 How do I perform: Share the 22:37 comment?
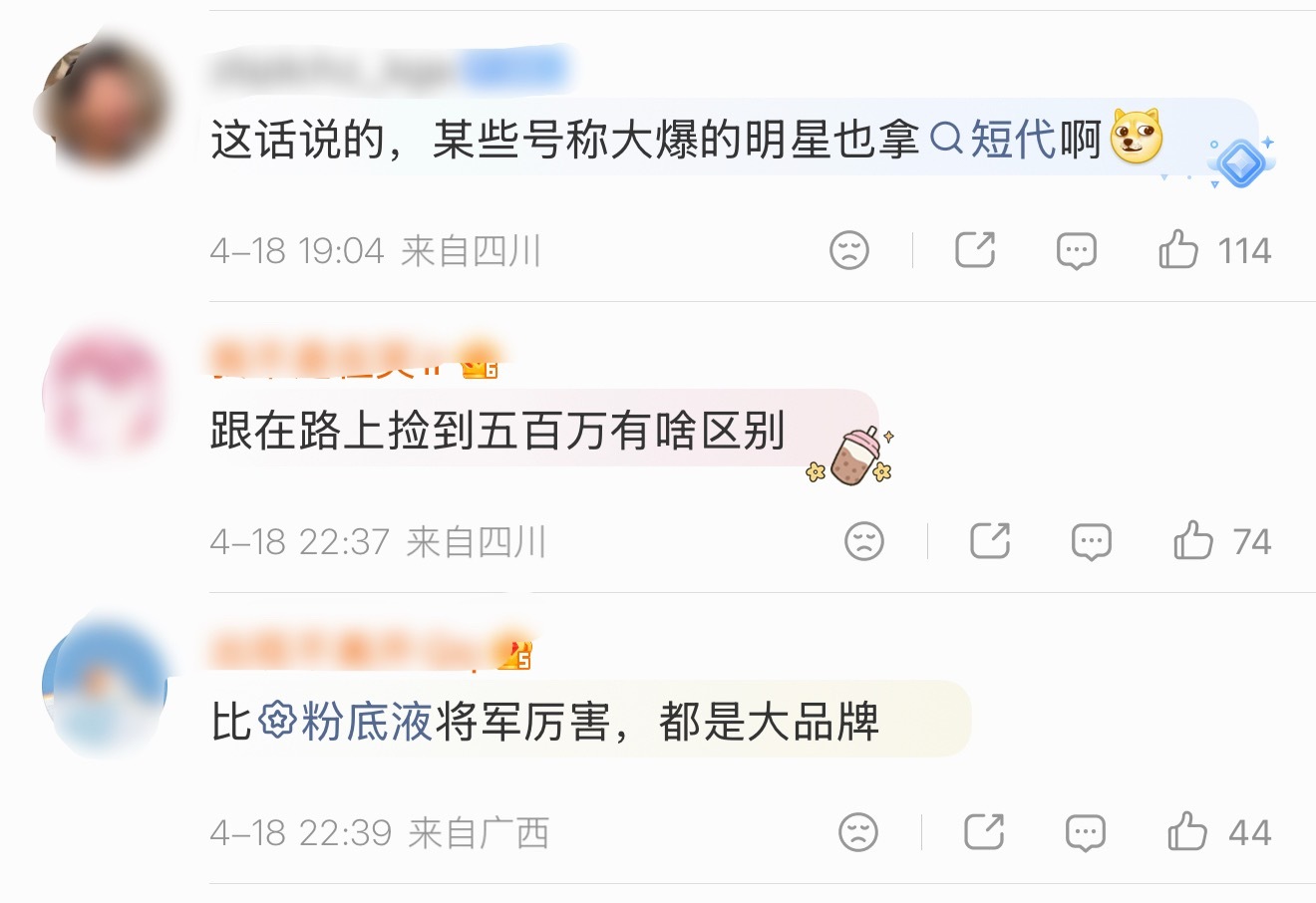coord(990,541)
